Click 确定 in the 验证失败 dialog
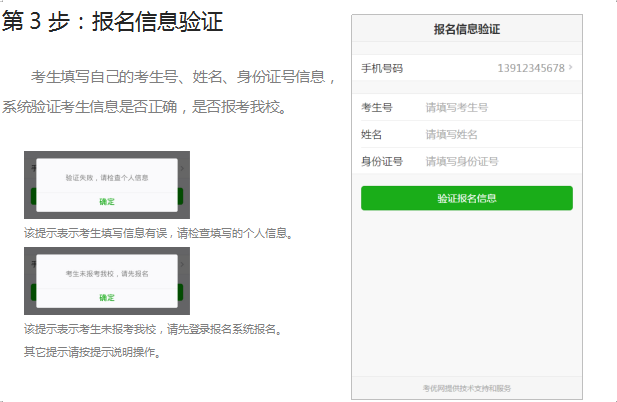617x402 pixels. click(106, 202)
